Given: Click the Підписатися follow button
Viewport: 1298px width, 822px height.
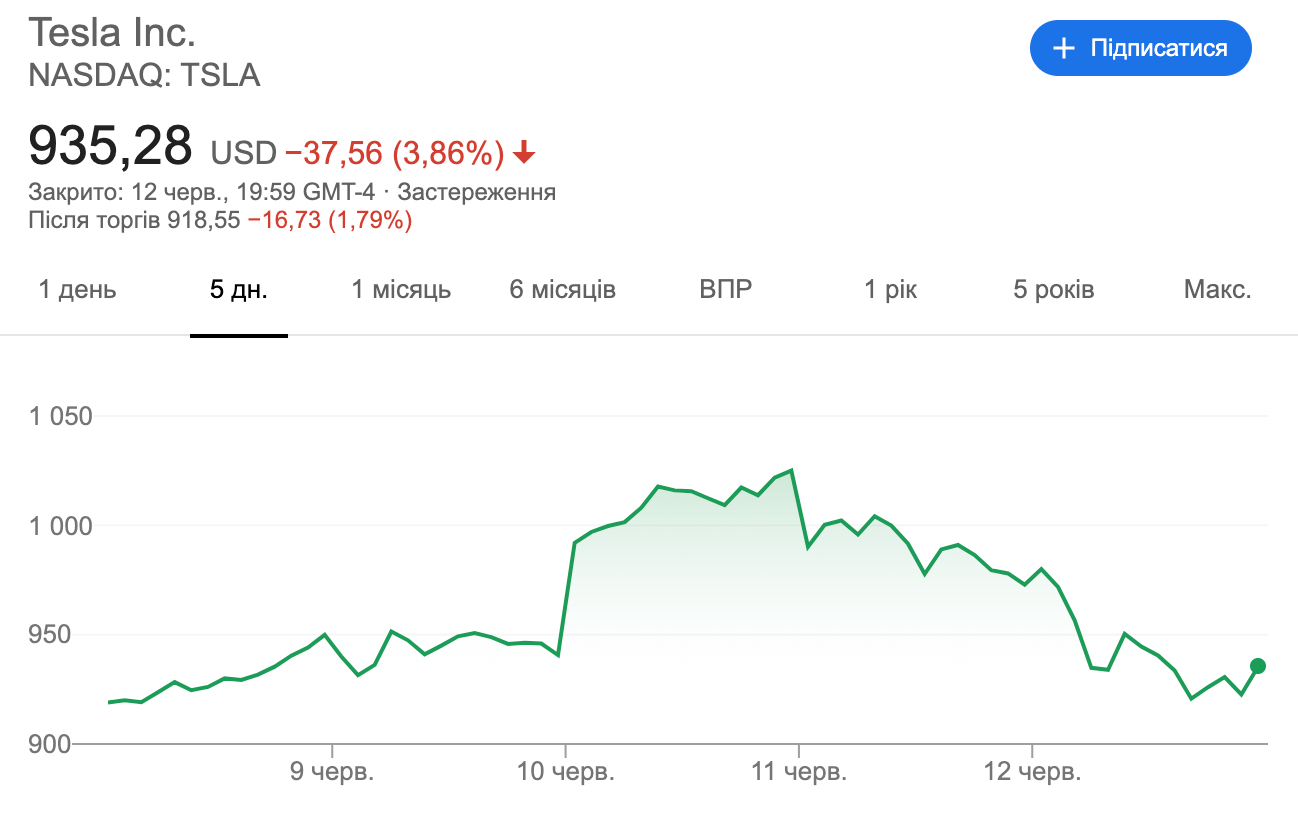Looking at the screenshot, I should tap(1140, 48).
